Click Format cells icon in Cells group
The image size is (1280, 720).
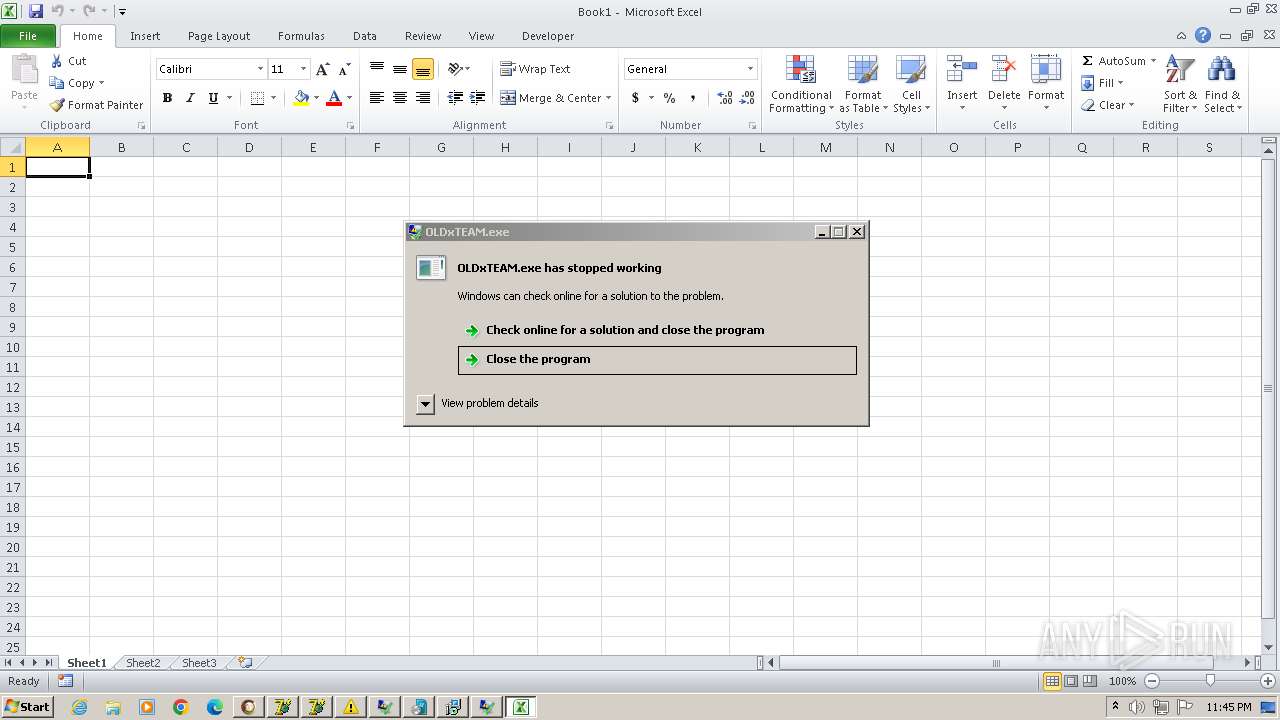(x=1046, y=71)
